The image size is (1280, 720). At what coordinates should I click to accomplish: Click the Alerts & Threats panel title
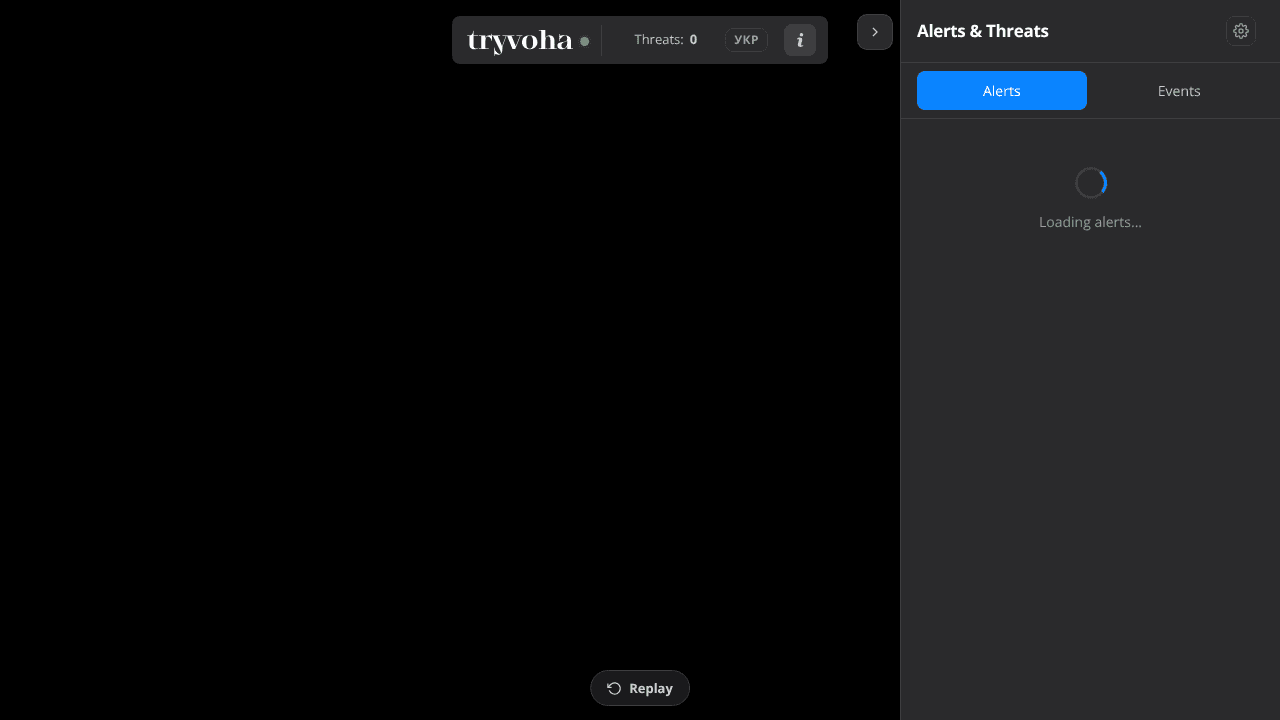(983, 31)
